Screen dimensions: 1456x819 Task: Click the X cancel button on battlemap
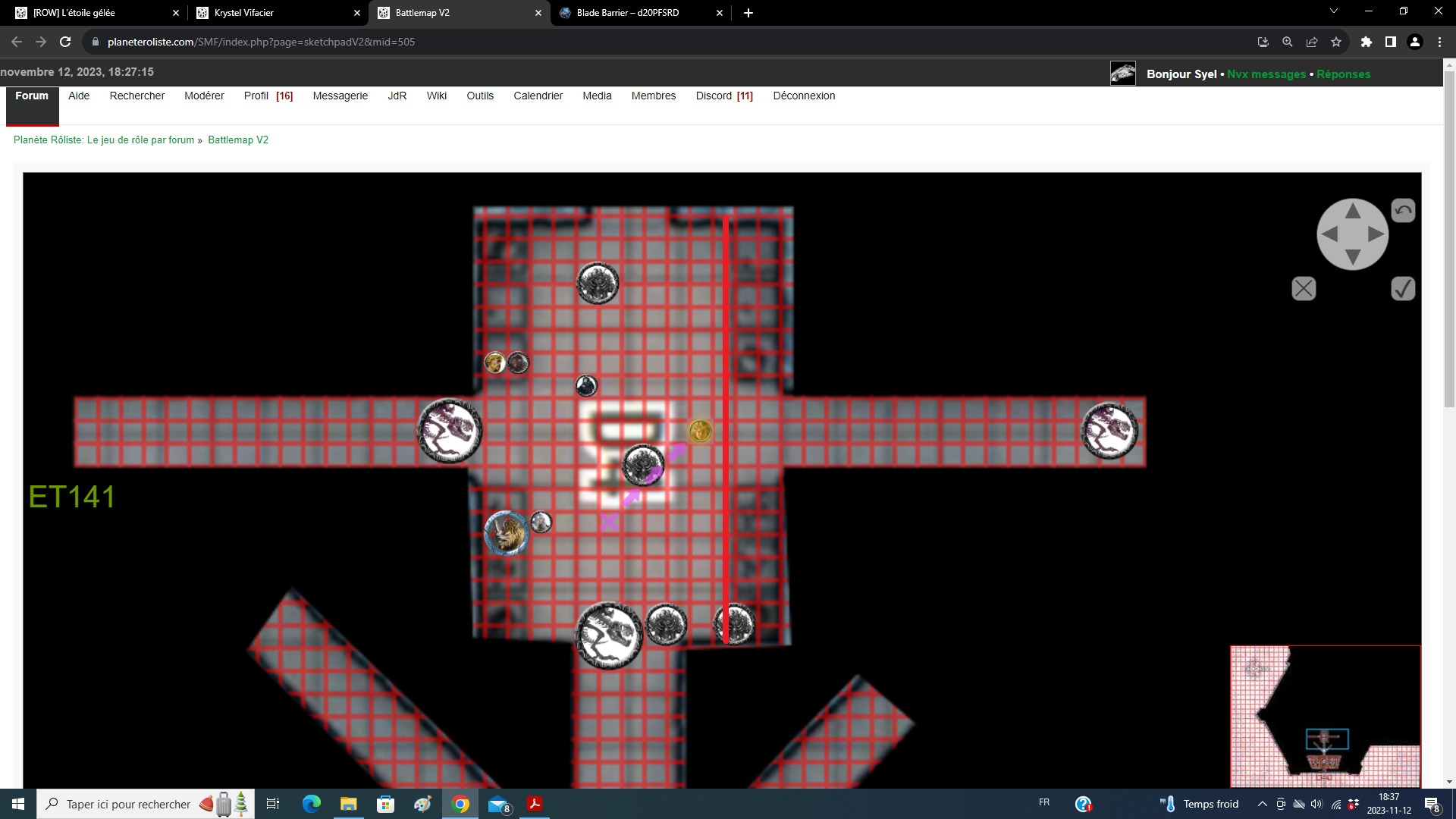(x=1304, y=289)
